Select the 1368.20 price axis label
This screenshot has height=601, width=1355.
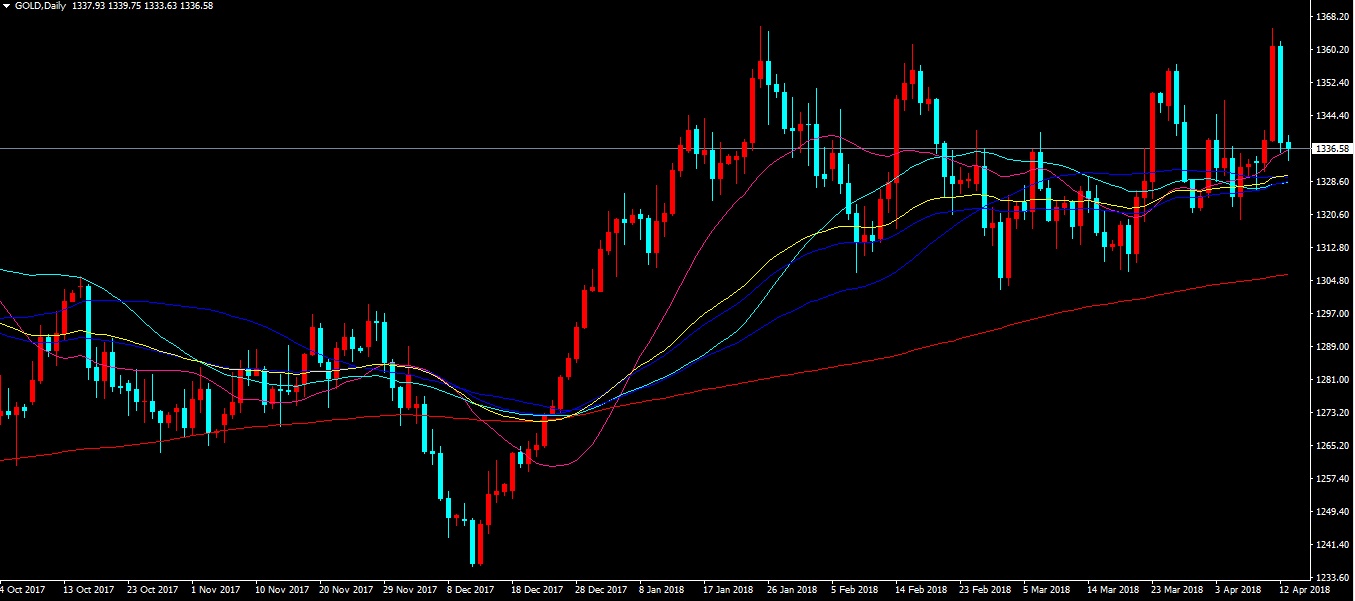point(1334,17)
